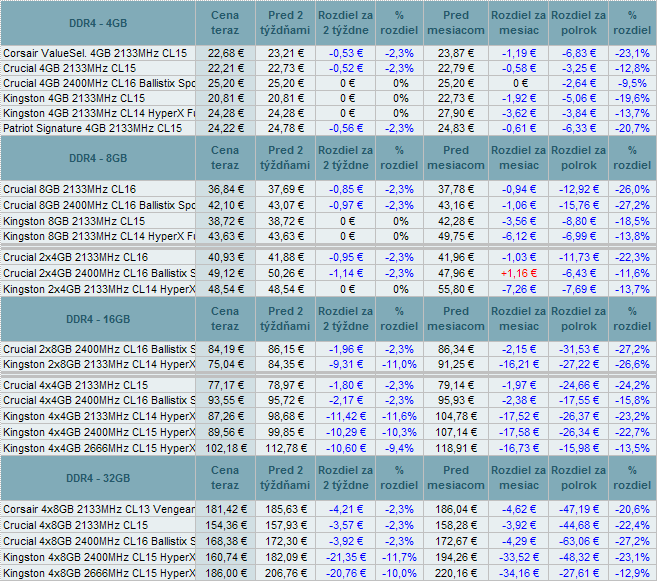This screenshot has width=657, height=581.
Task: Click half-year difference -6,83 €
Action: [x=579, y=53]
